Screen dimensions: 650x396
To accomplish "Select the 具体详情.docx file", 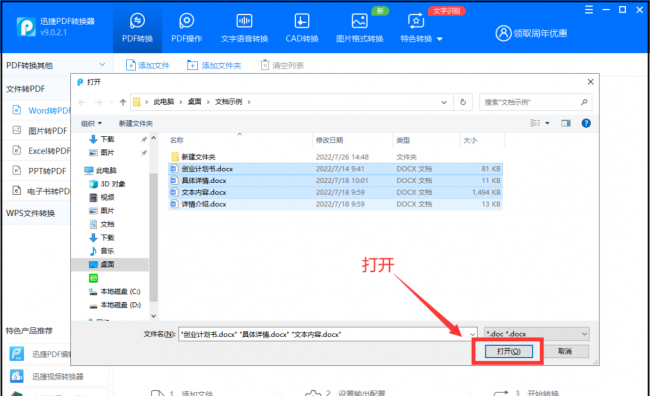I will [x=335, y=180].
